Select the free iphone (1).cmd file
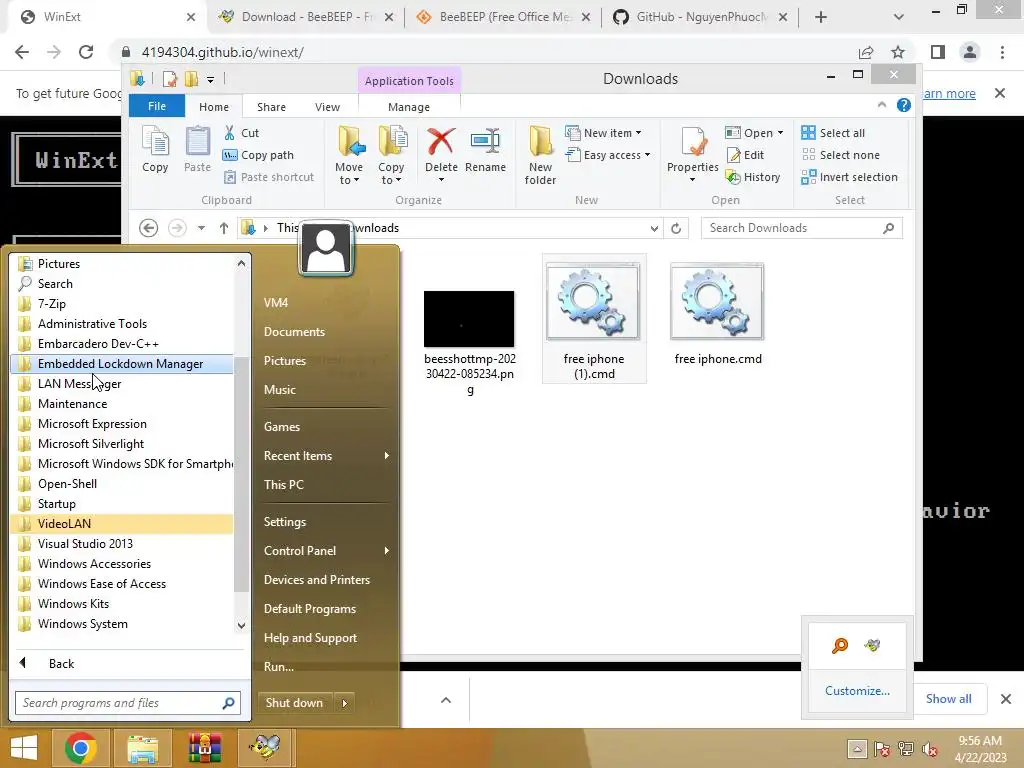 pyautogui.click(x=594, y=319)
